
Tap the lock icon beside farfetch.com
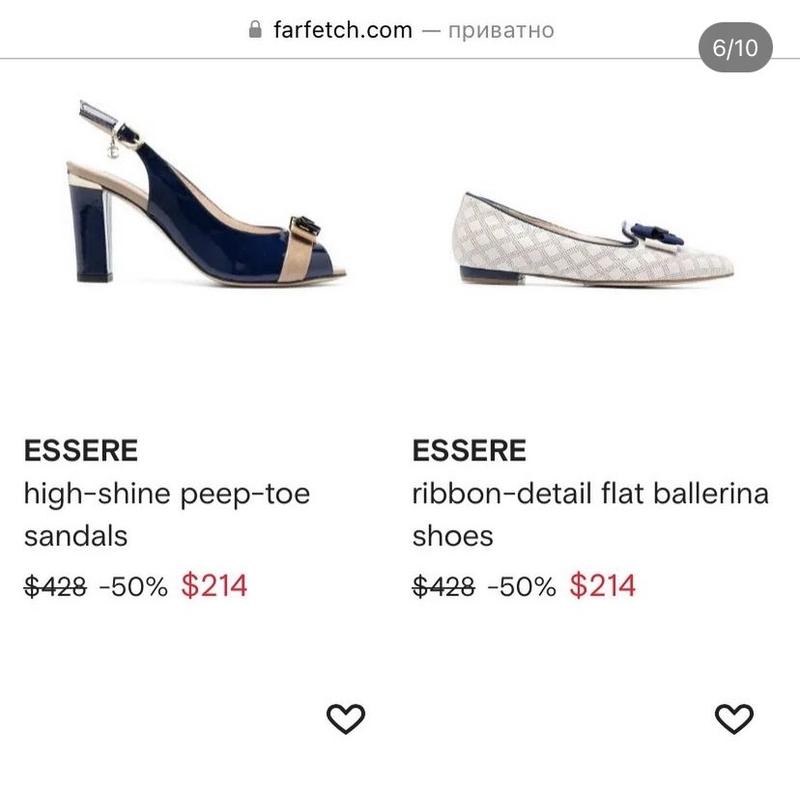pyautogui.click(x=255, y=30)
